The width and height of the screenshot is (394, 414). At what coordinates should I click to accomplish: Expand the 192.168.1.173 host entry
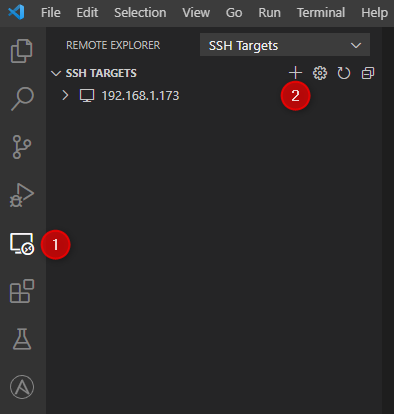(65, 96)
